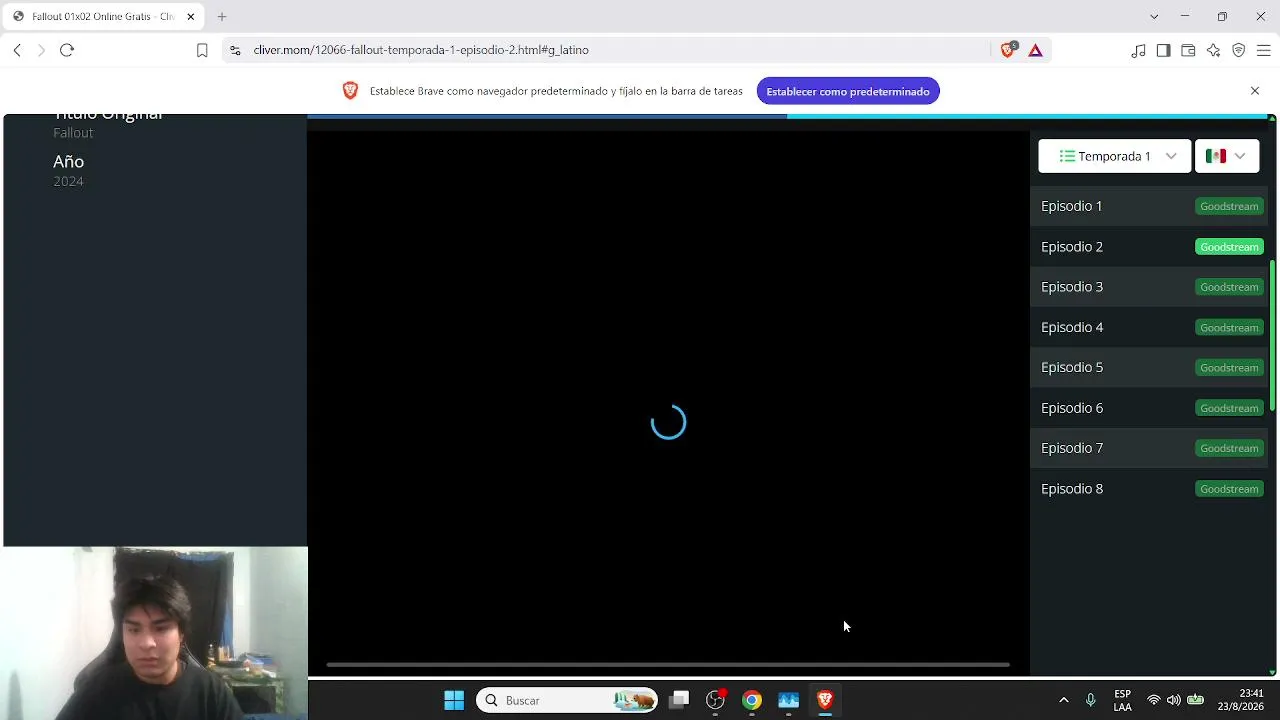Show hidden system tray icons chevron
1280x720 pixels.
coord(1064,700)
